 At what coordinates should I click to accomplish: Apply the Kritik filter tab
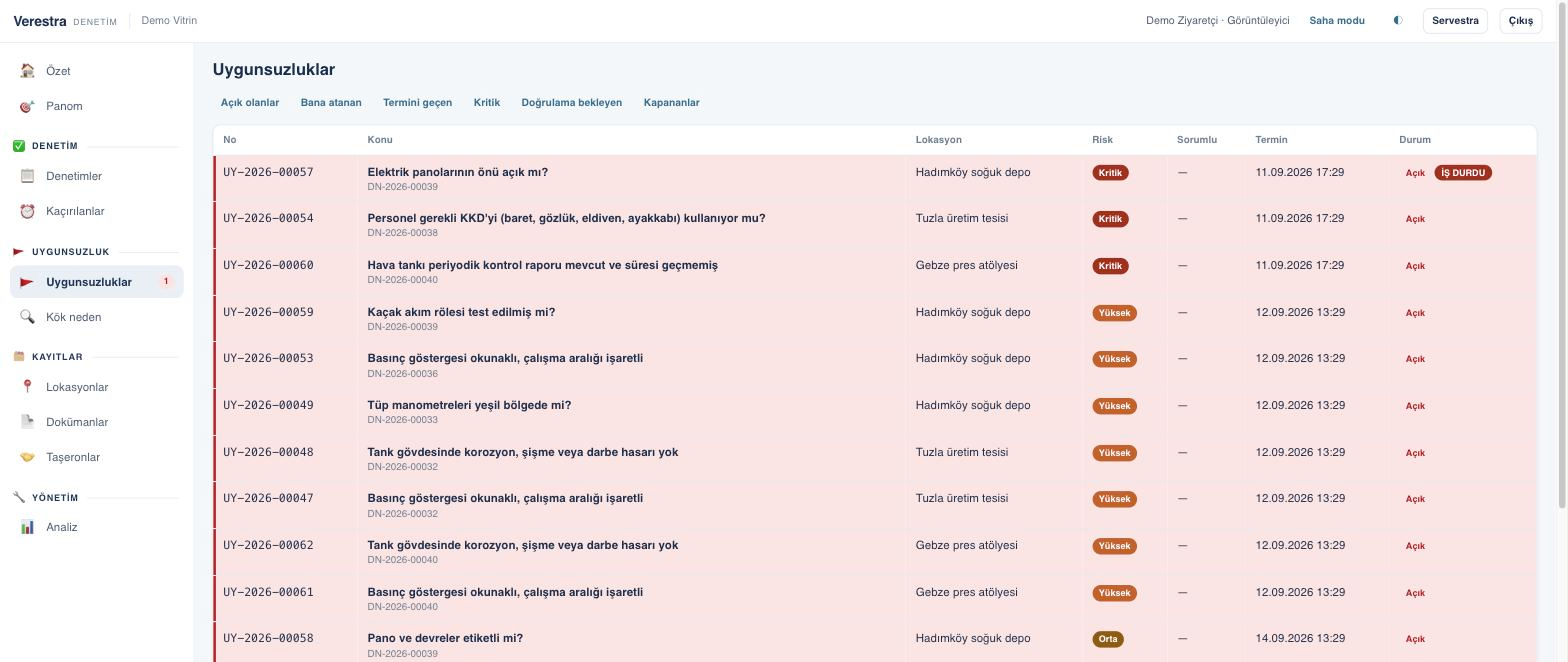487,102
